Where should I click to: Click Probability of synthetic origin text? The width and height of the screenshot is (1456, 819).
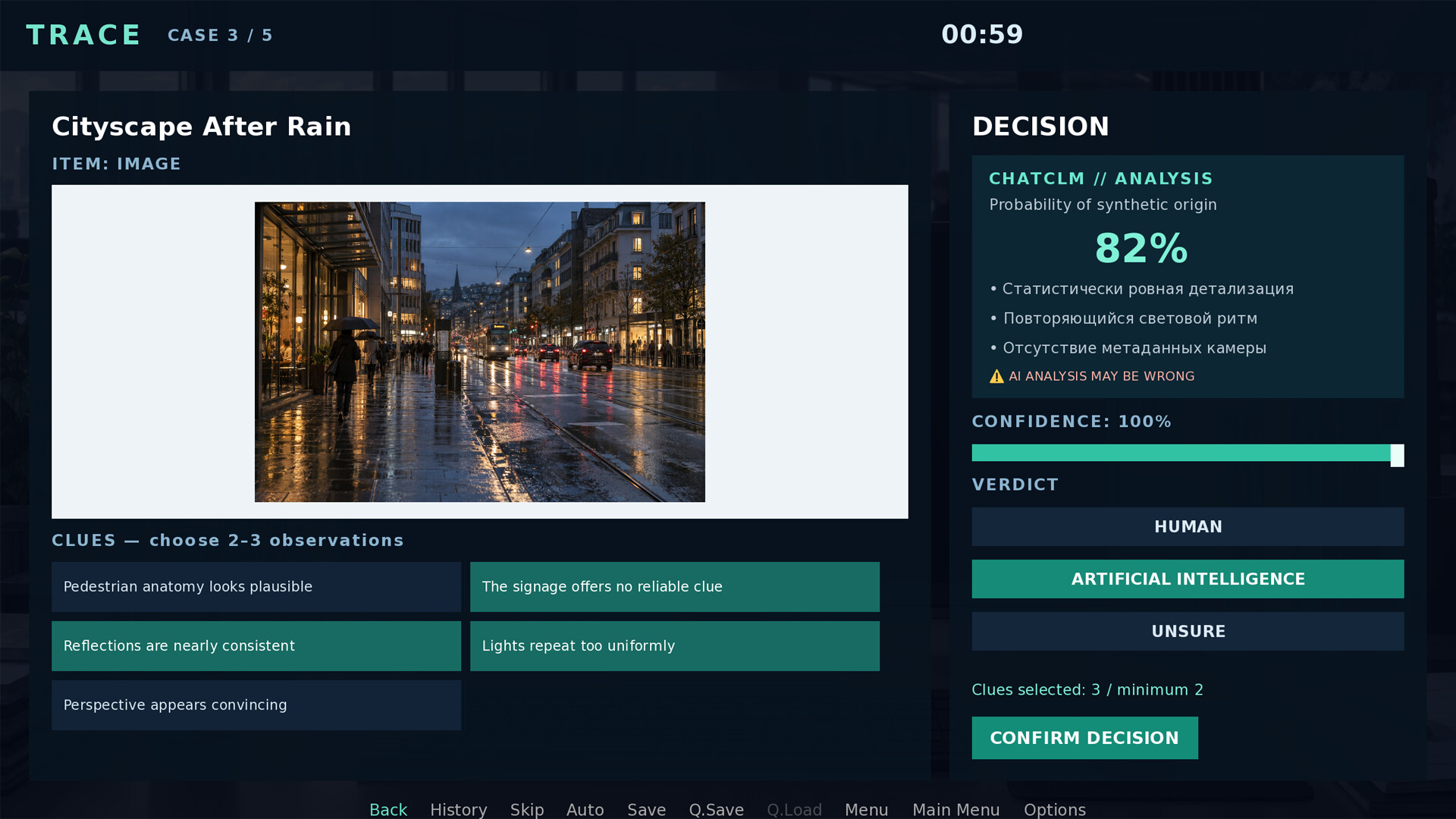tap(1103, 205)
